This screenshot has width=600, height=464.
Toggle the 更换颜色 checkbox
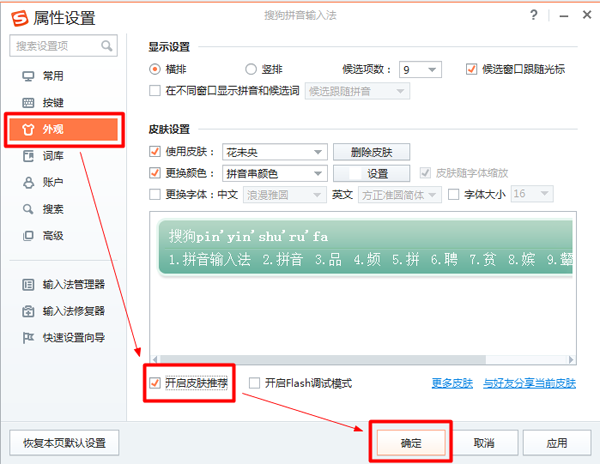click(x=155, y=173)
